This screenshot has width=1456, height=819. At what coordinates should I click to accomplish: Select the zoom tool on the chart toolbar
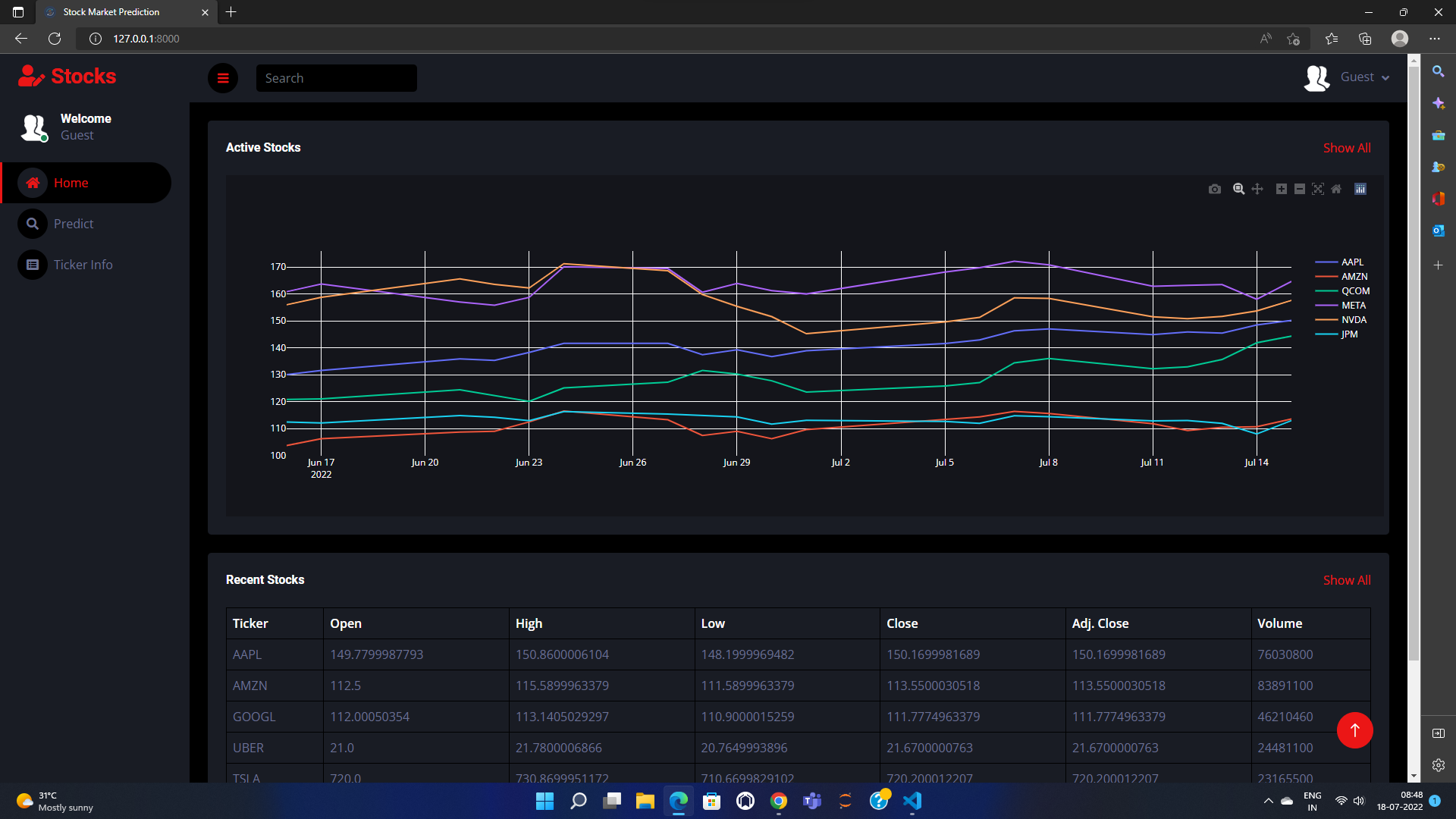(x=1238, y=189)
